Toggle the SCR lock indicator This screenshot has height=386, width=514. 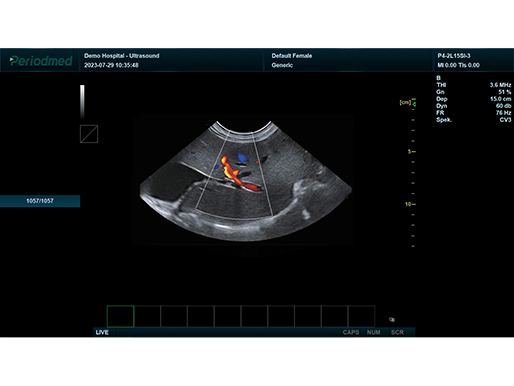click(x=397, y=332)
